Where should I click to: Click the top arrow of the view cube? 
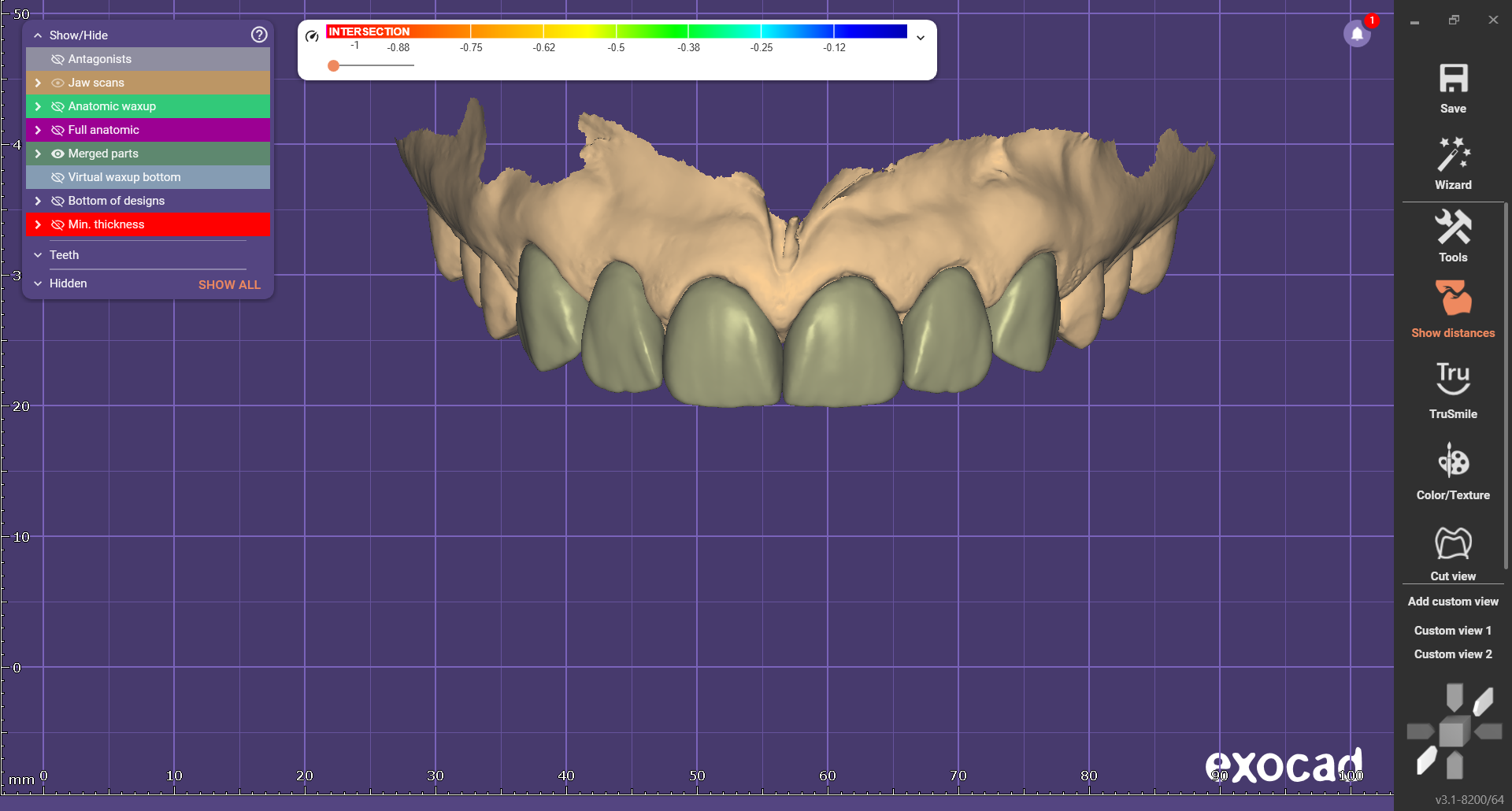[1455, 697]
